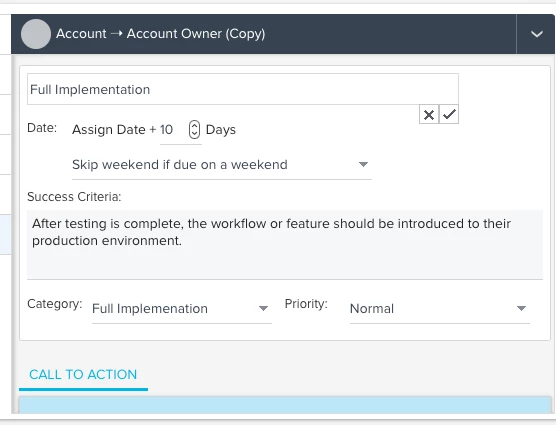Click the Category dropdown arrow icon

click(x=263, y=308)
